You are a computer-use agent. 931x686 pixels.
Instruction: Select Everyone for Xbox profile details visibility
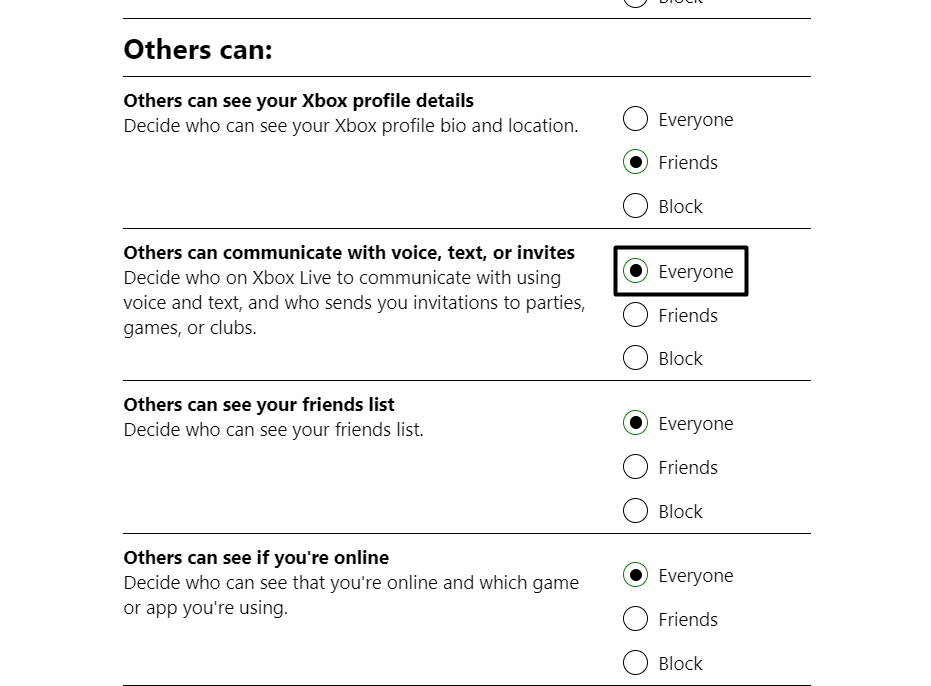coord(635,120)
